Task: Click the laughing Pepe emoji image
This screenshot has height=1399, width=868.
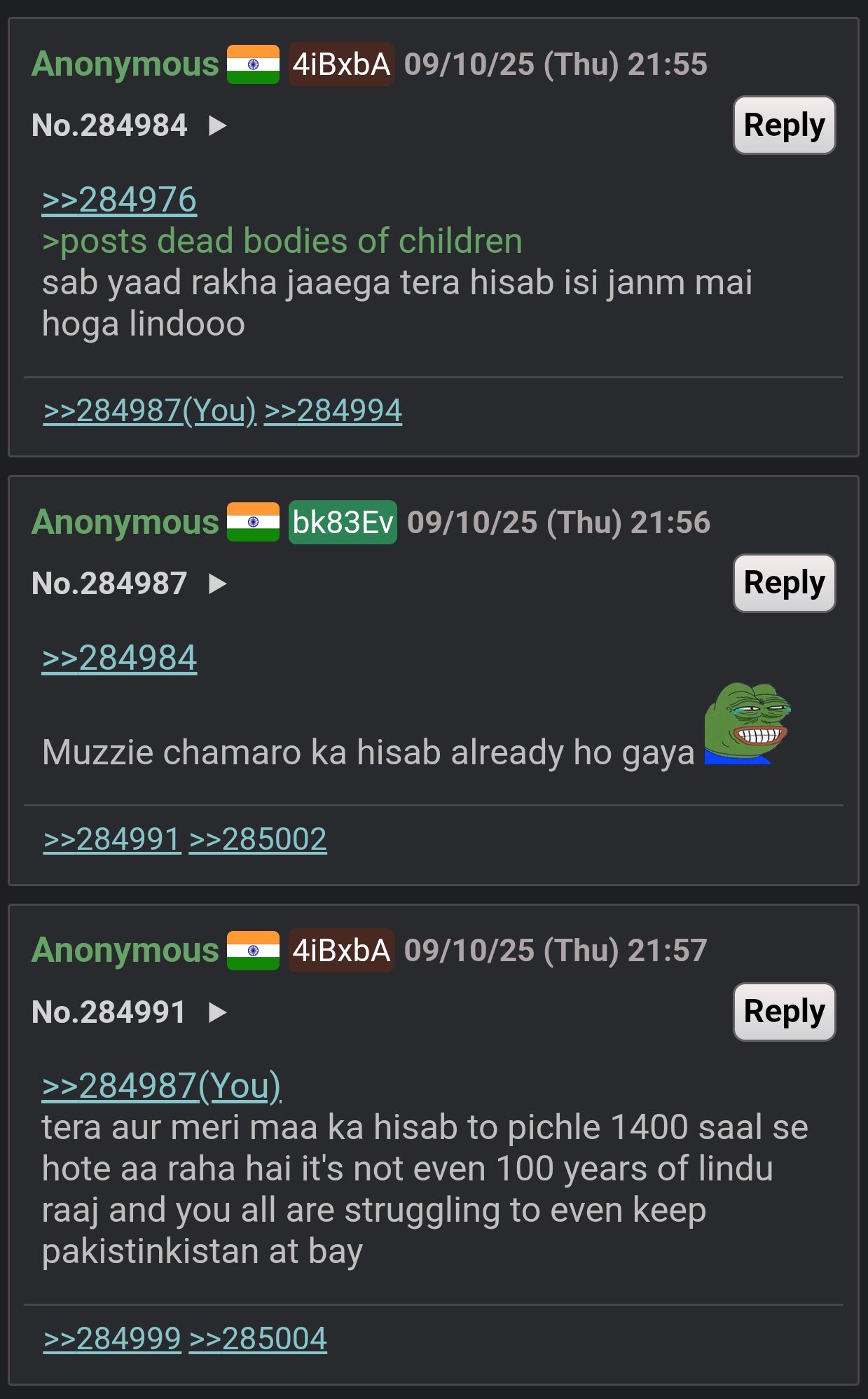Action: coord(747,723)
